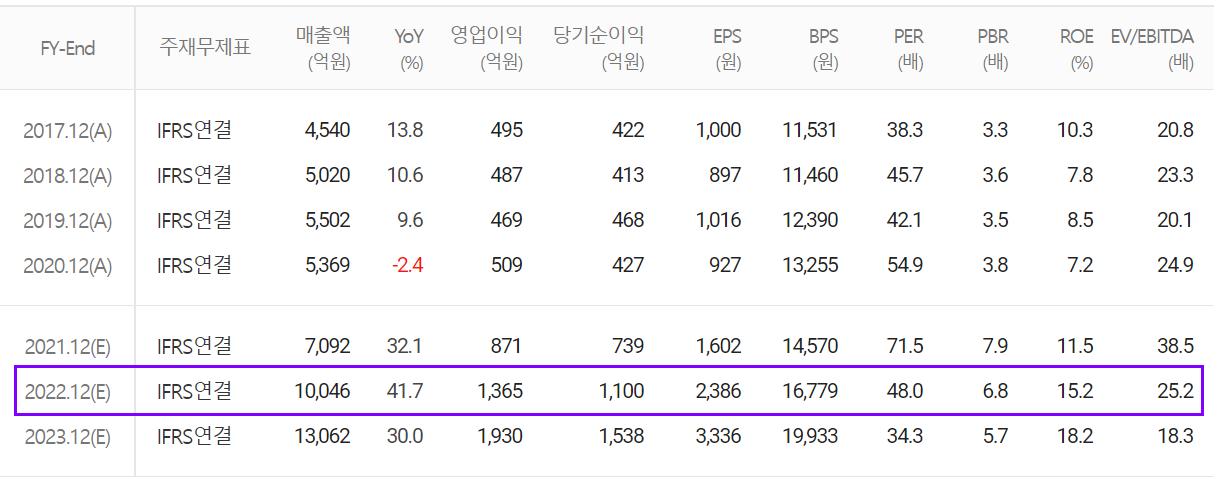Click the 영업이익 (억원) column header

click(486, 49)
